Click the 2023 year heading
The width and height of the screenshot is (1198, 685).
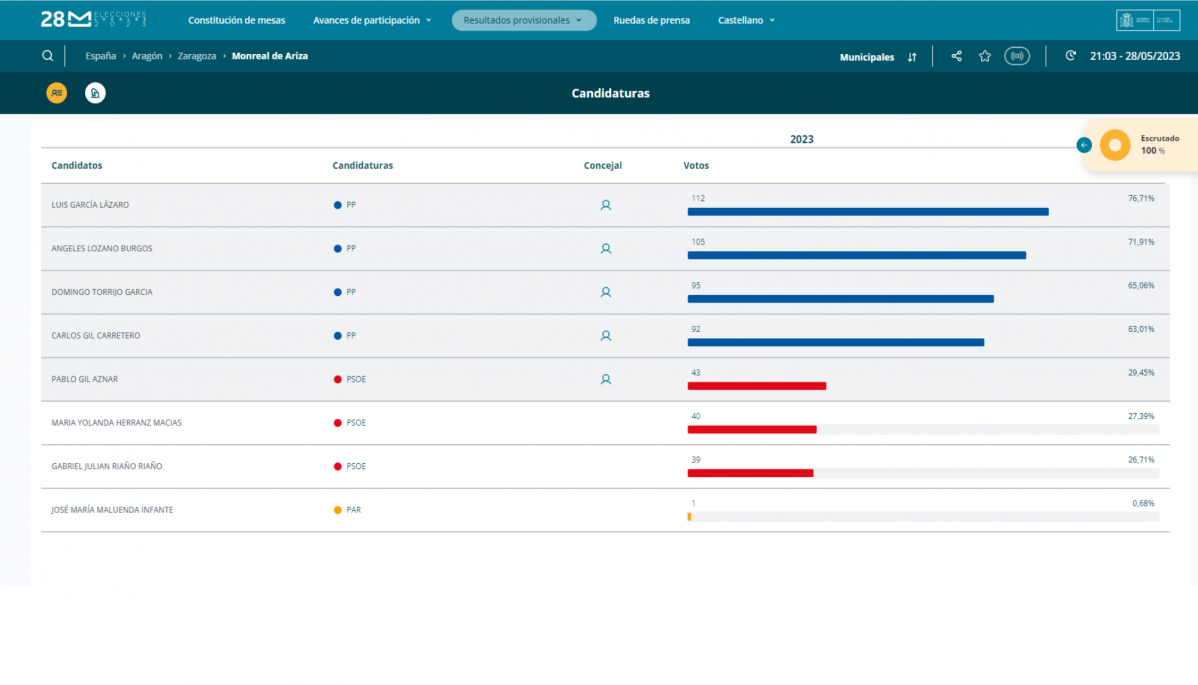(801, 139)
